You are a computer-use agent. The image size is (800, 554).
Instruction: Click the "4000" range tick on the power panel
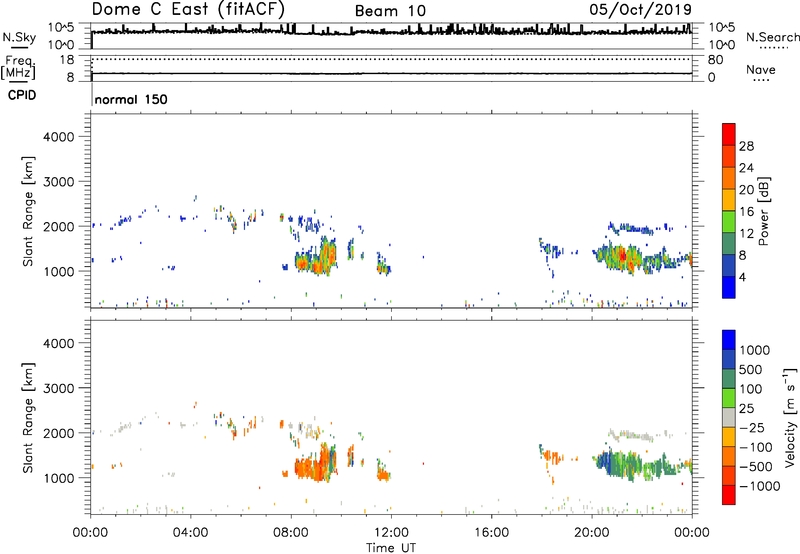pos(59,137)
